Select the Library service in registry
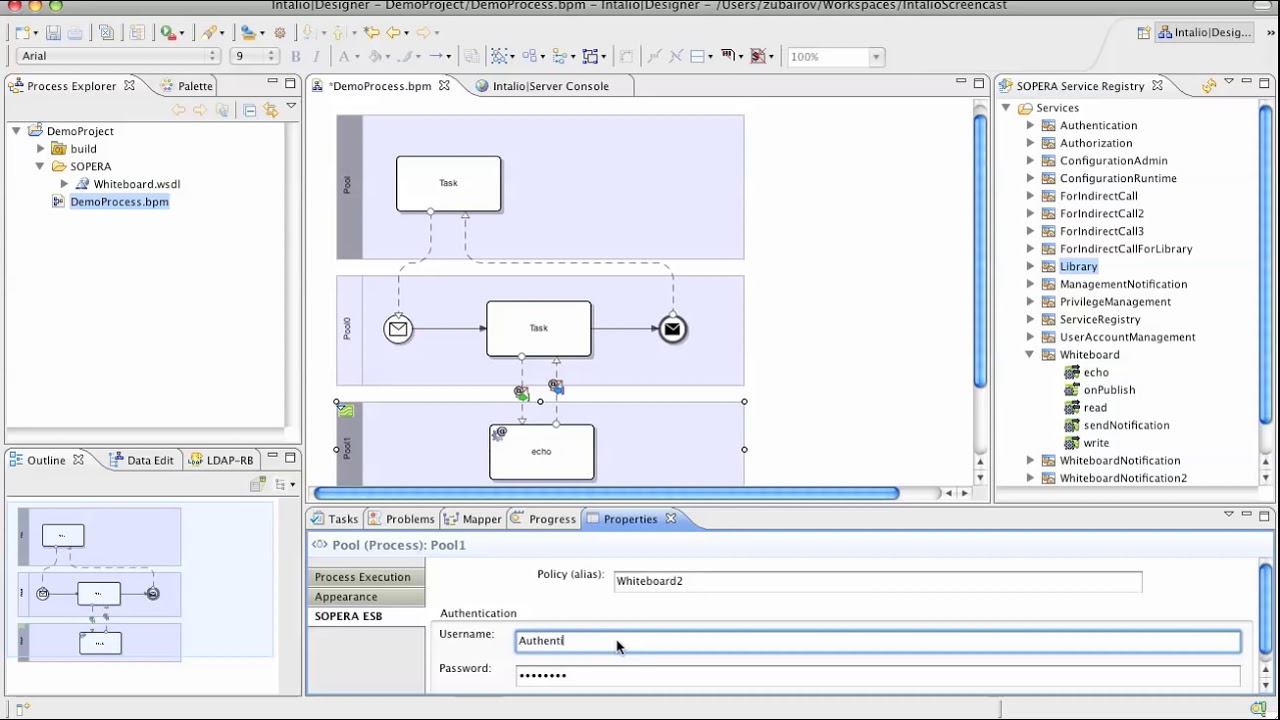This screenshot has height=720, width=1280. (1078, 267)
